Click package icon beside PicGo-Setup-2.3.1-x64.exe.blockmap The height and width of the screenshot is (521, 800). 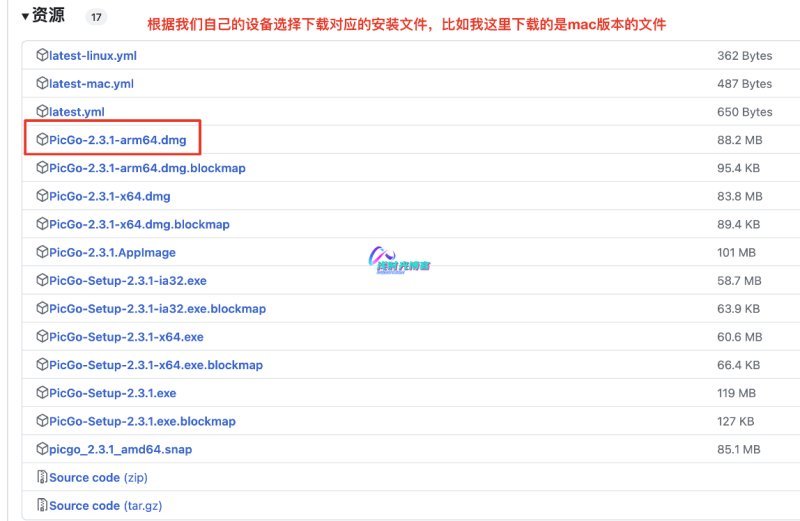click(42, 364)
